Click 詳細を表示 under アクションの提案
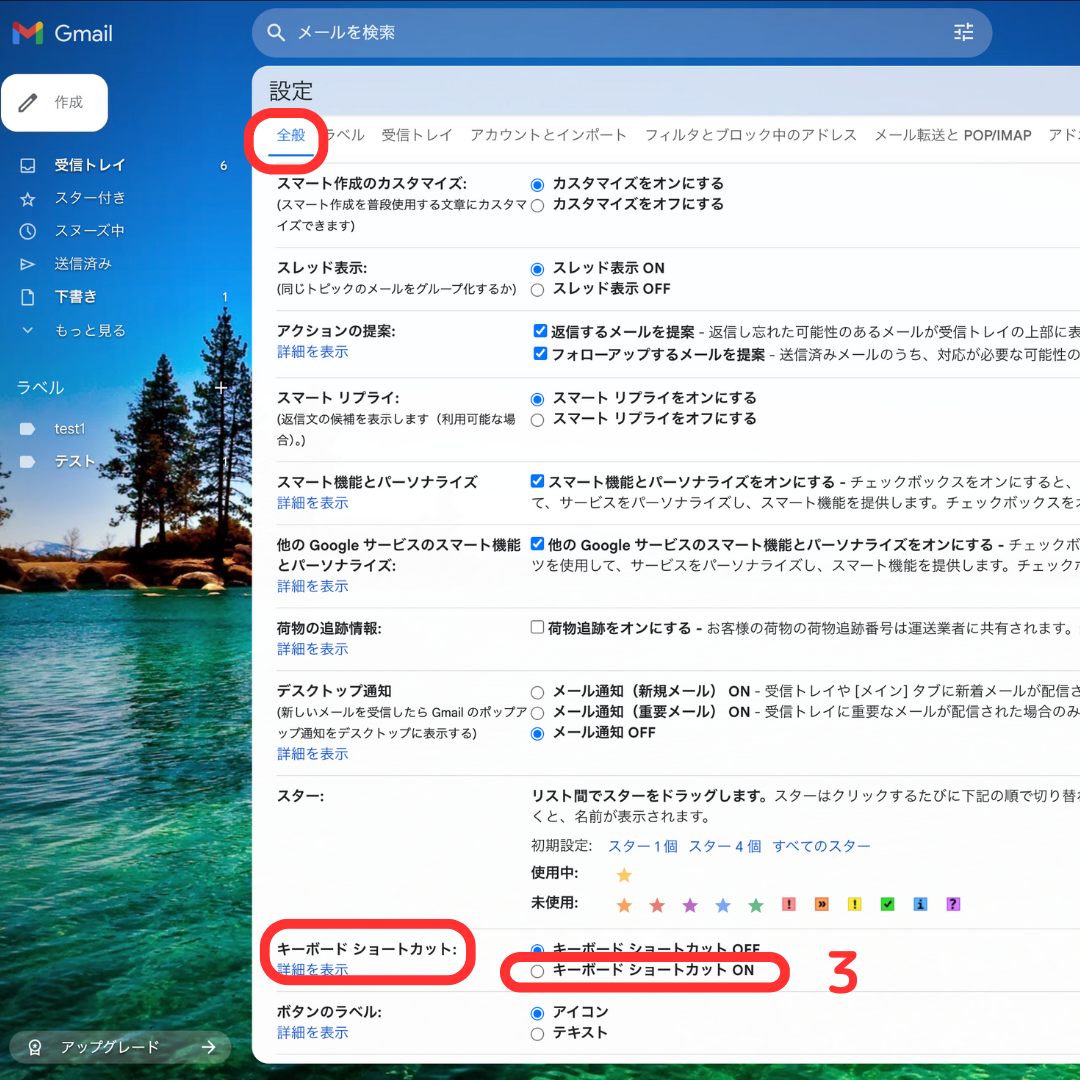The height and width of the screenshot is (1080, 1080). tap(313, 352)
